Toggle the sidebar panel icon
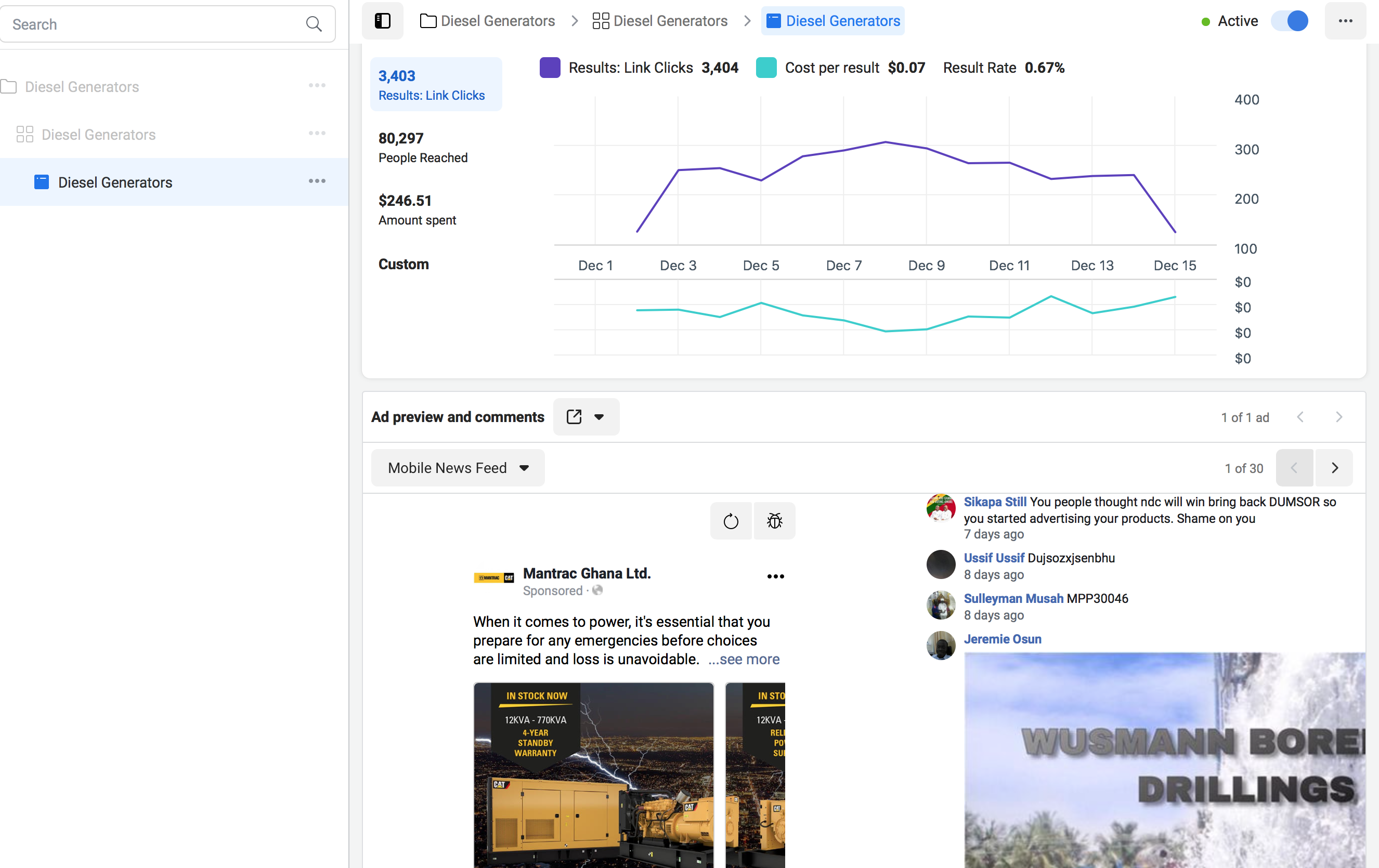The image size is (1379, 868). (383, 21)
